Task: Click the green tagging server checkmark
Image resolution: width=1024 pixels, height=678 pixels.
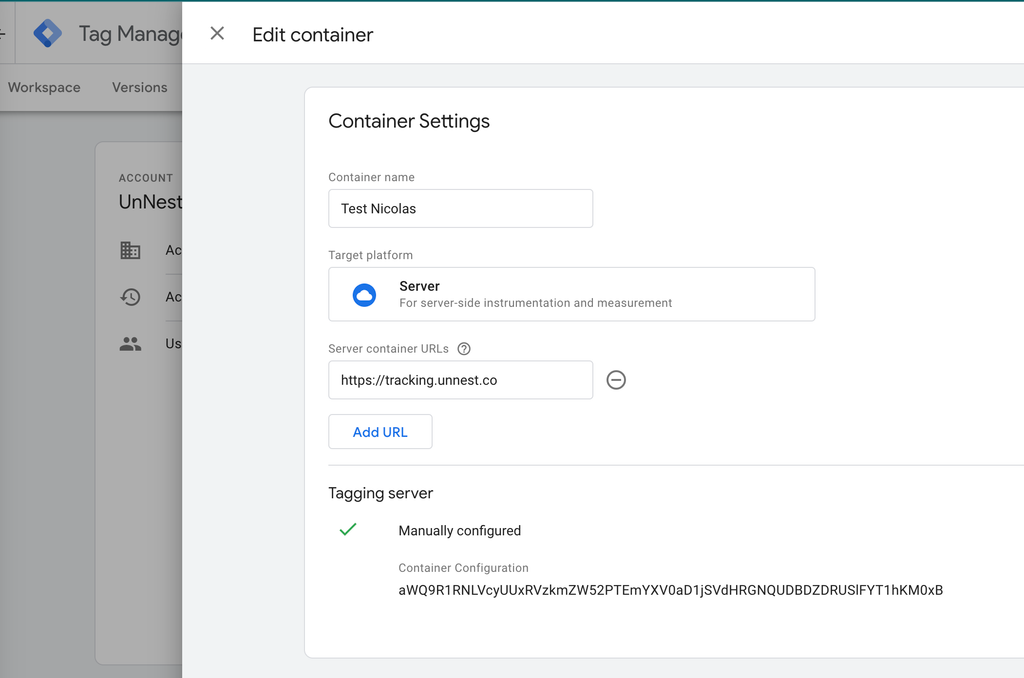Action: 348,530
